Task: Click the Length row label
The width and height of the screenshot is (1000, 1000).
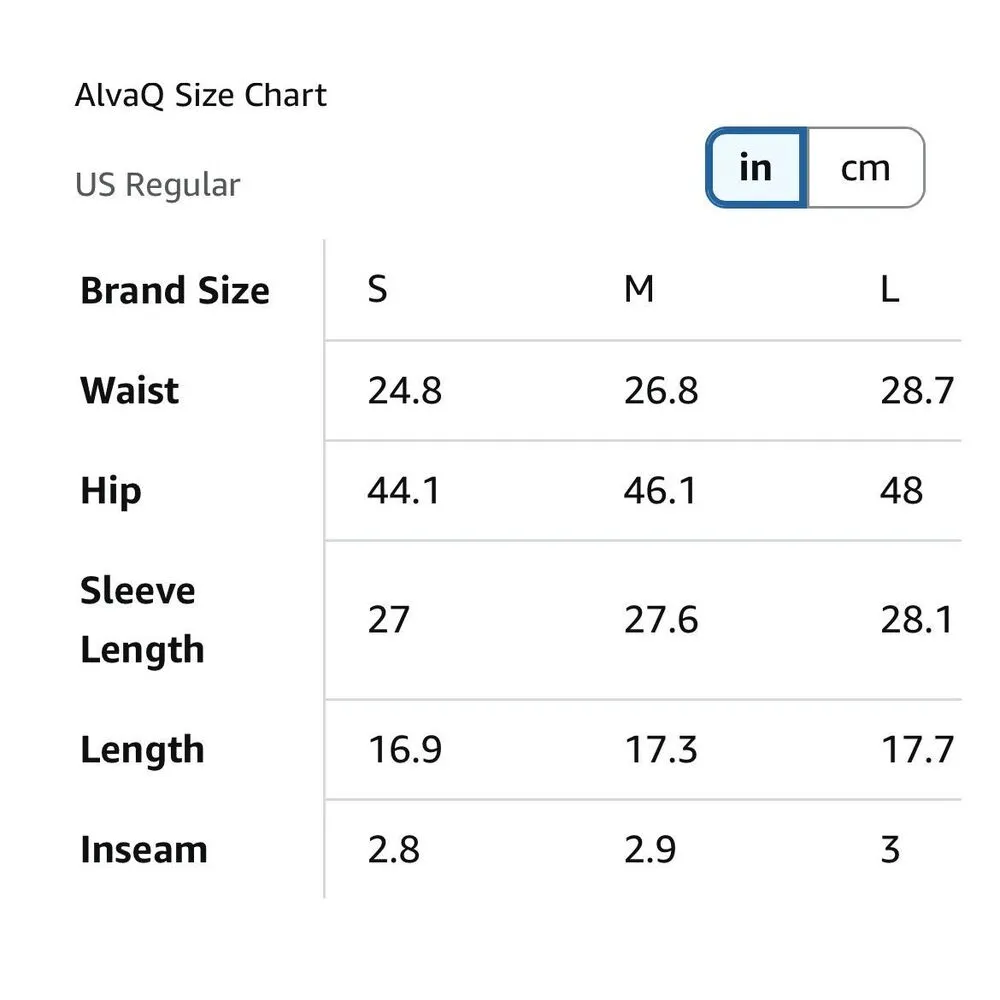Action: click(142, 750)
